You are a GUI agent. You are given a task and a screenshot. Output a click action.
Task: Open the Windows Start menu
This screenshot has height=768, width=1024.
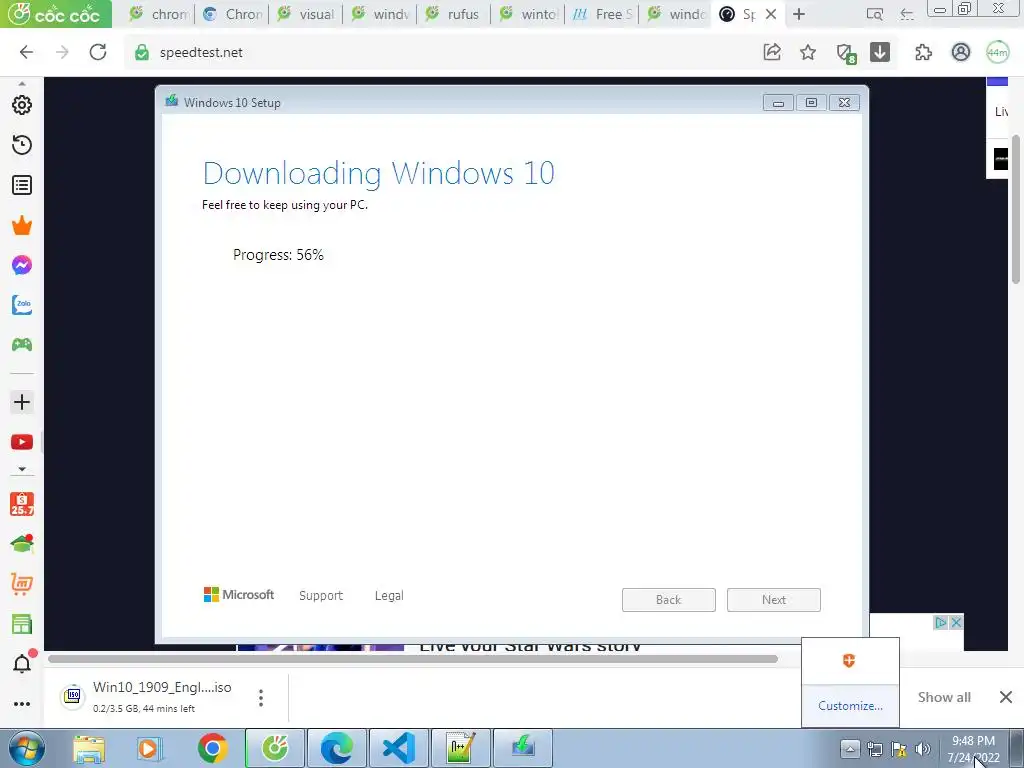click(x=27, y=748)
